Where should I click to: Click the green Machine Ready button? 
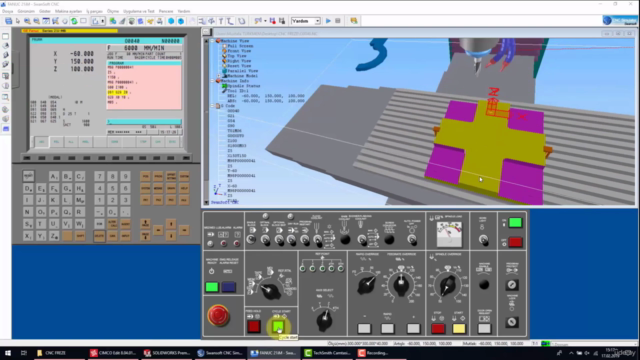pos(211,287)
